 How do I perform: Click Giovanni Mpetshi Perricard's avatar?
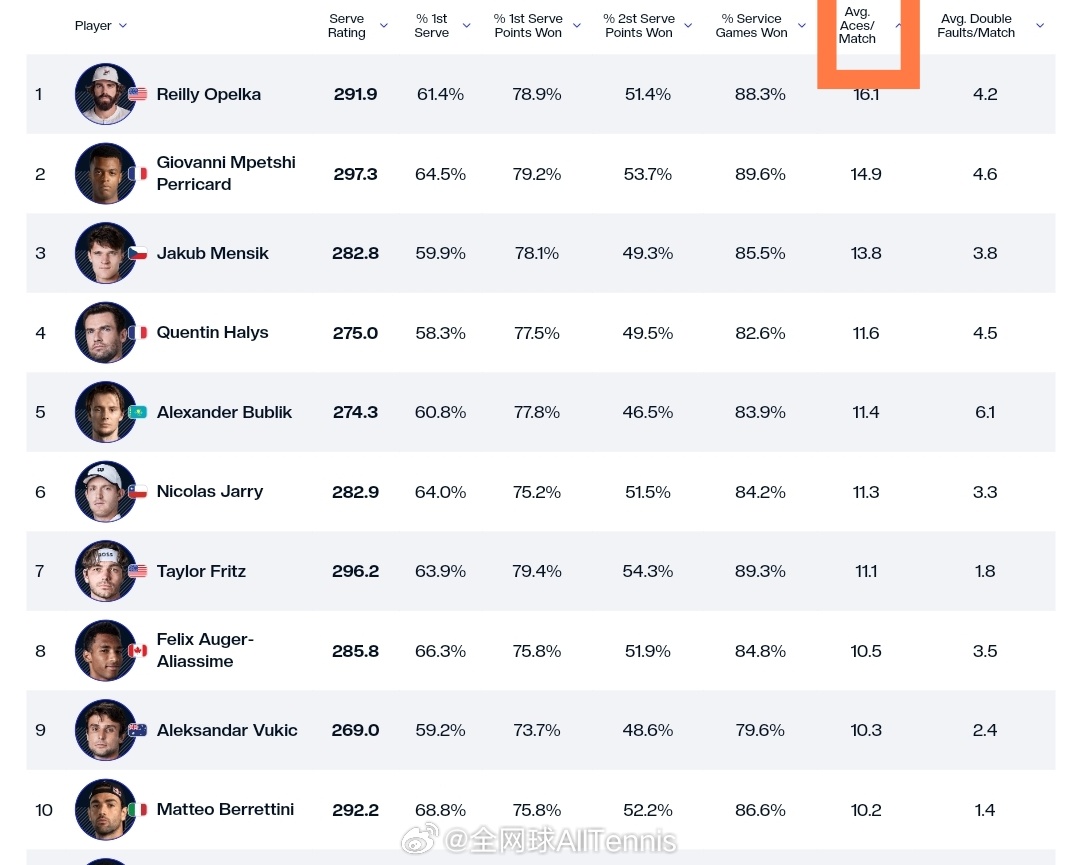[x=105, y=174]
